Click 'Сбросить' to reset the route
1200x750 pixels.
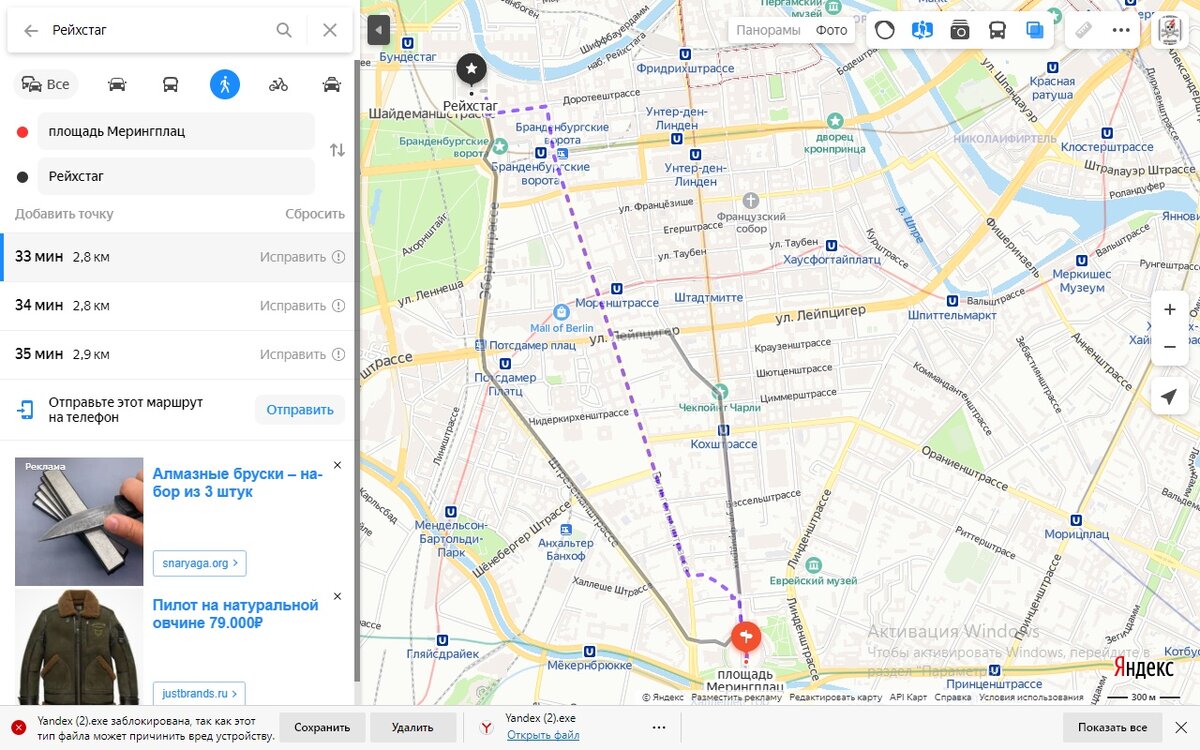tap(315, 214)
